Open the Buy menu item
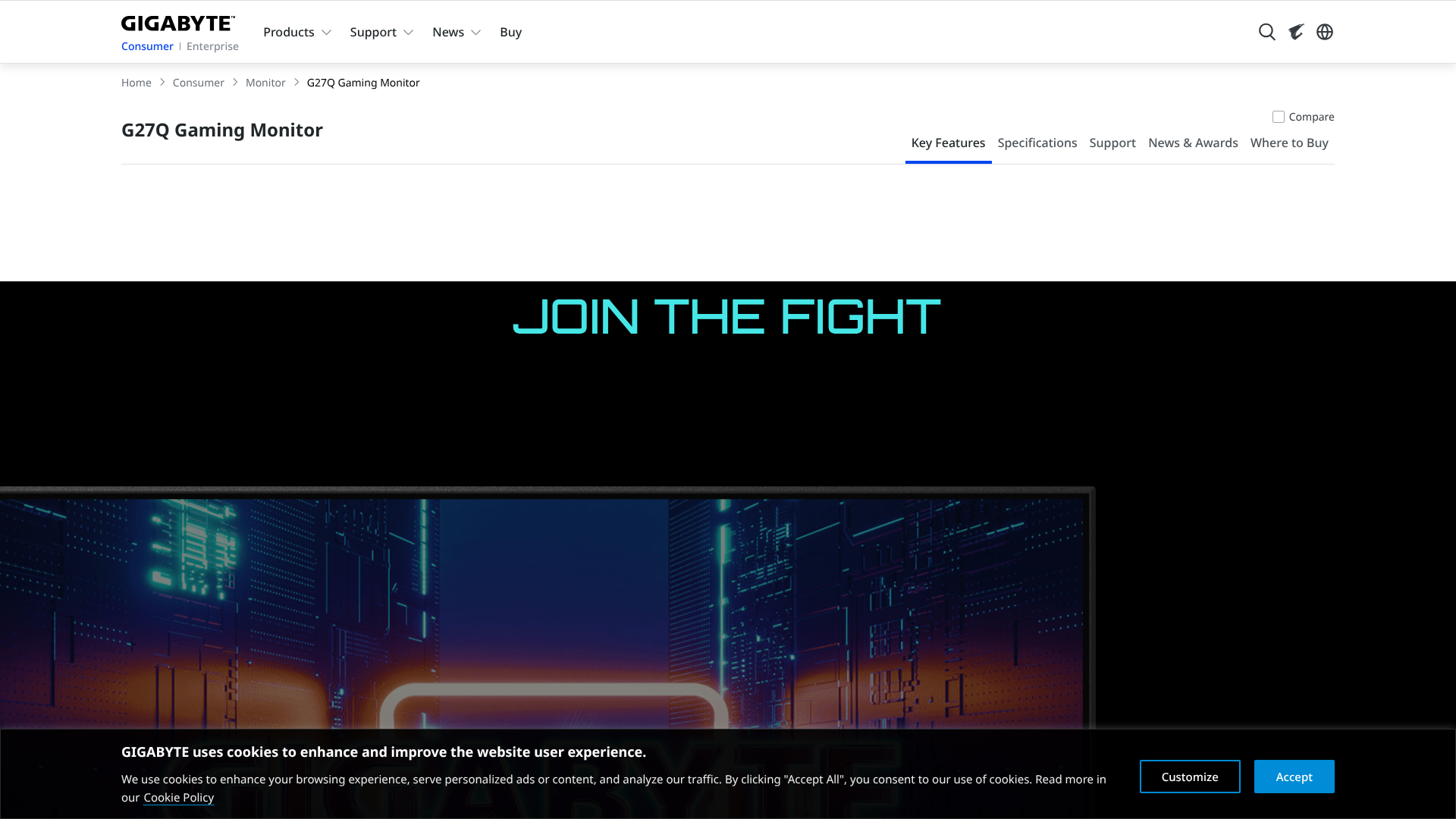The image size is (1456, 819). pos(510,32)
